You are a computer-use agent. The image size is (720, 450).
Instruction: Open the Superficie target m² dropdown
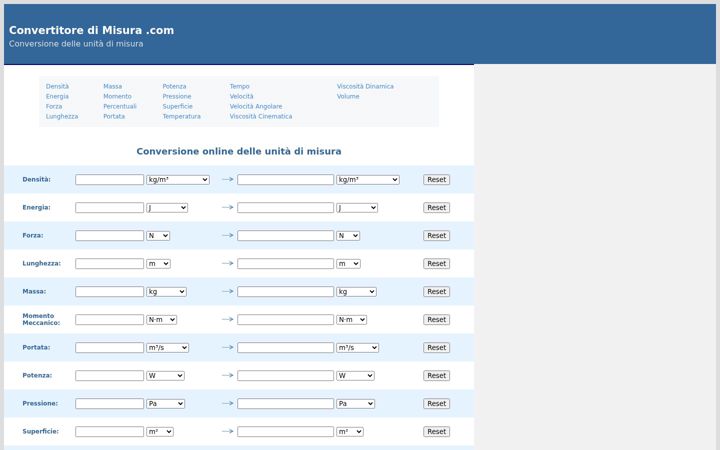[350, 432]
